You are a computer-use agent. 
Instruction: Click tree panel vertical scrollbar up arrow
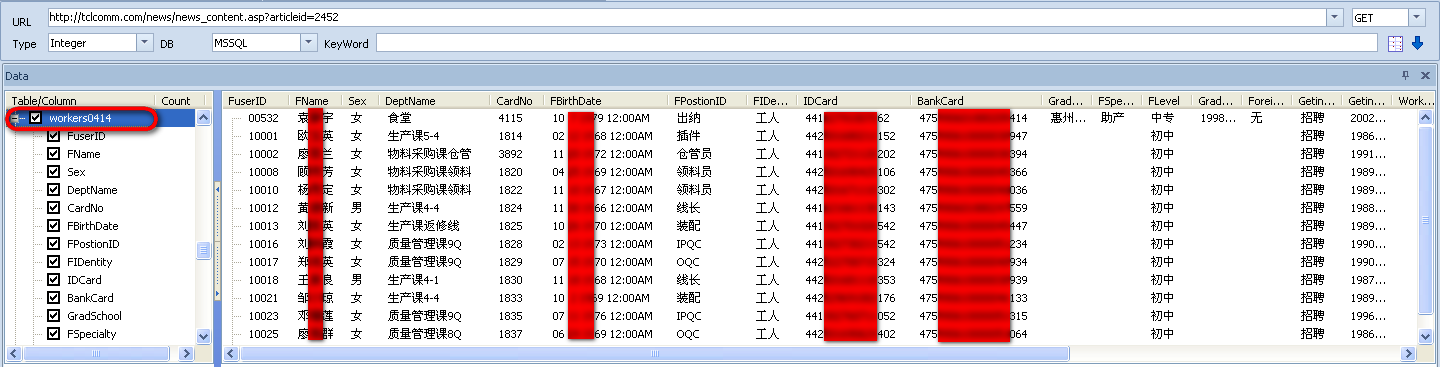(x=204, y=118)
